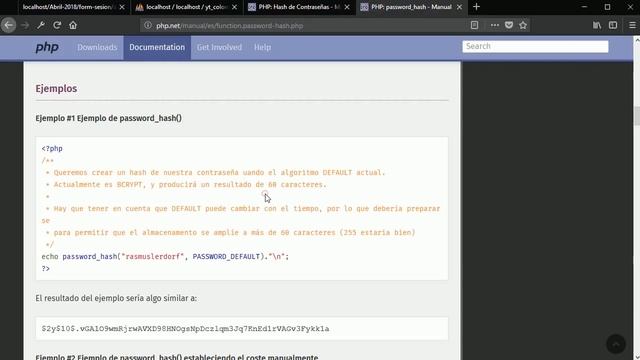Maximize the browser window

click(x=607, y=7)
